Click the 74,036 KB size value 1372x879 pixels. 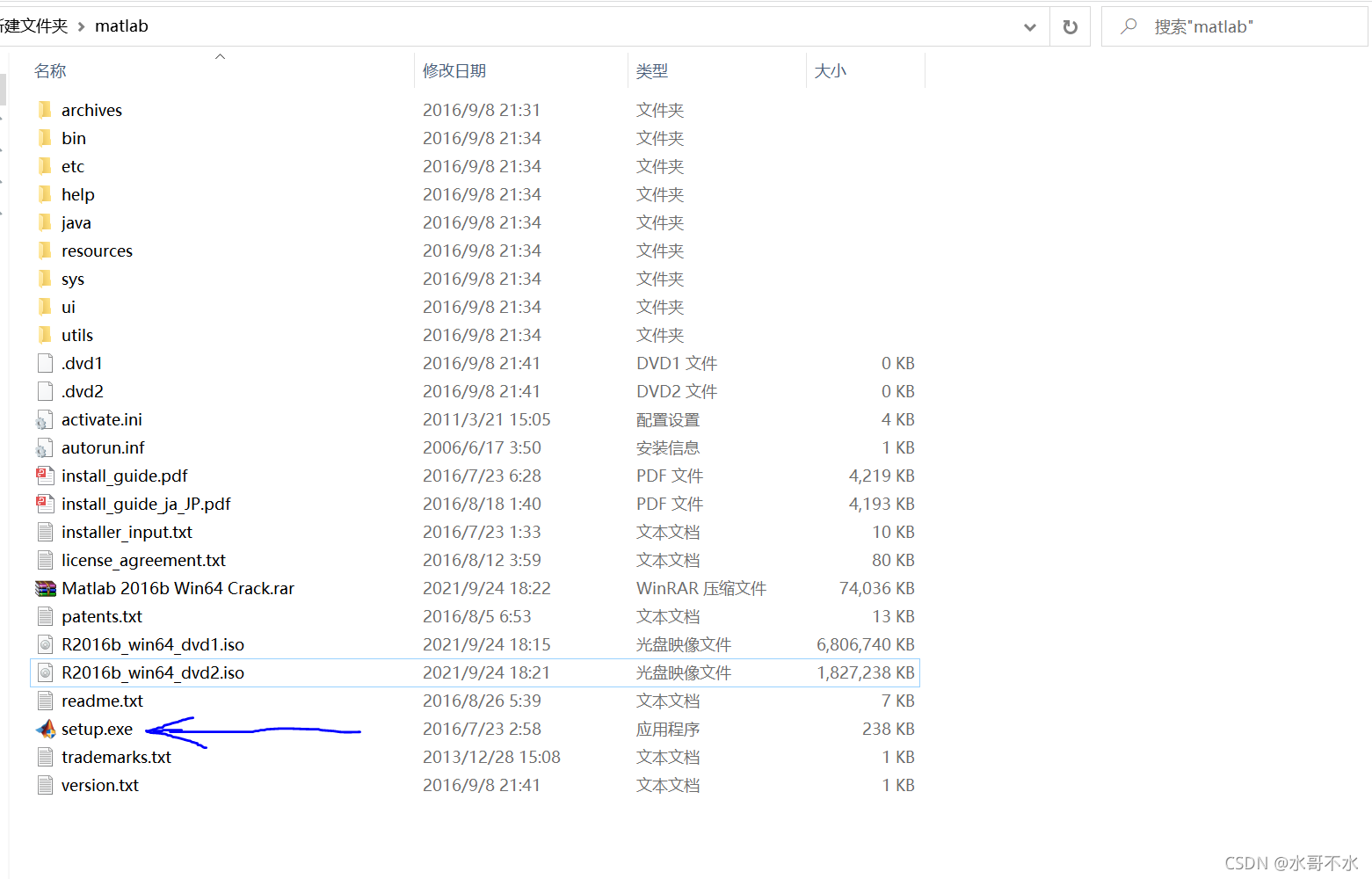(x=877, y=588)
